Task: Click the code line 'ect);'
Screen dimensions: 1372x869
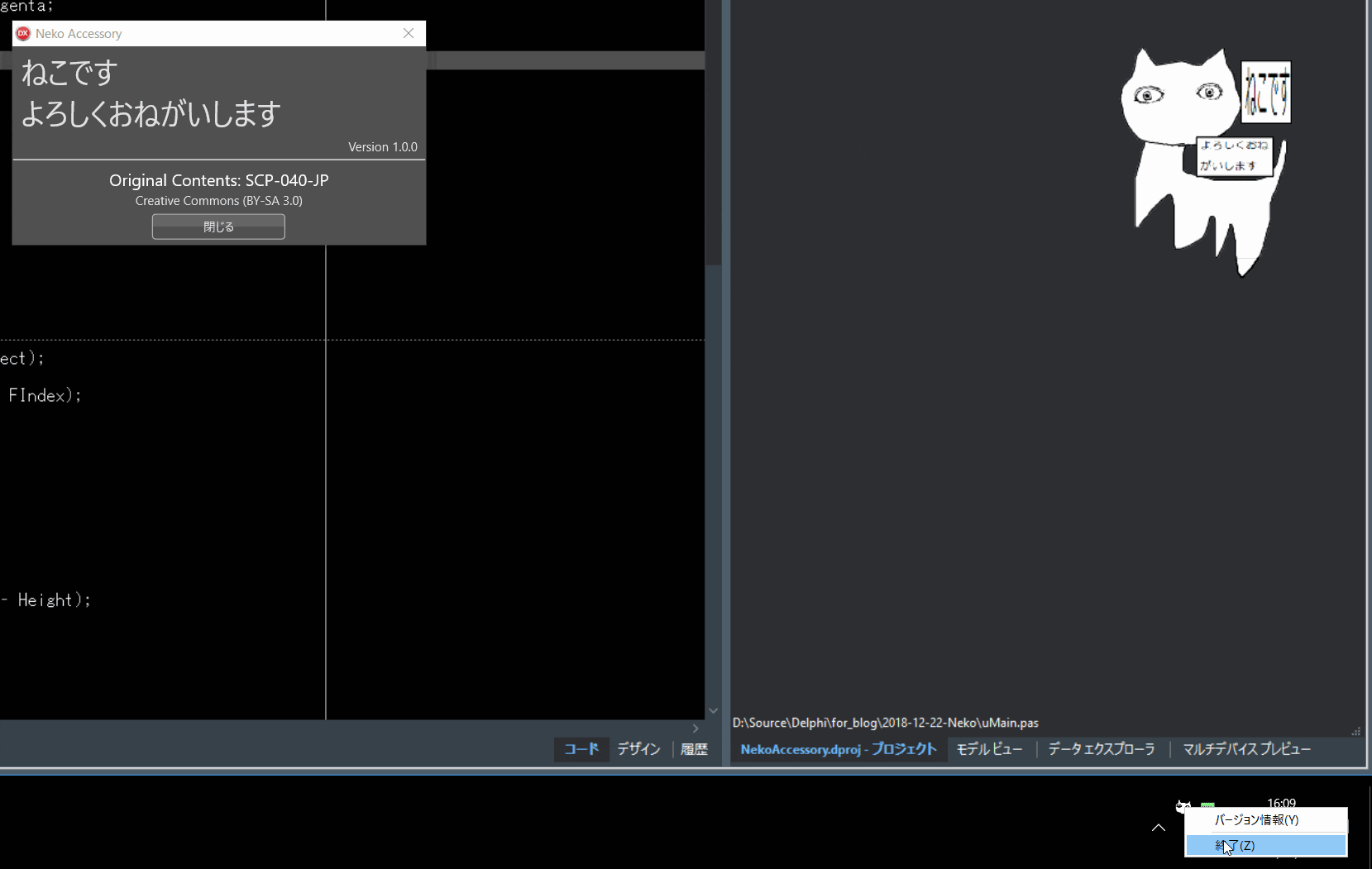Action: click(22, 358)
